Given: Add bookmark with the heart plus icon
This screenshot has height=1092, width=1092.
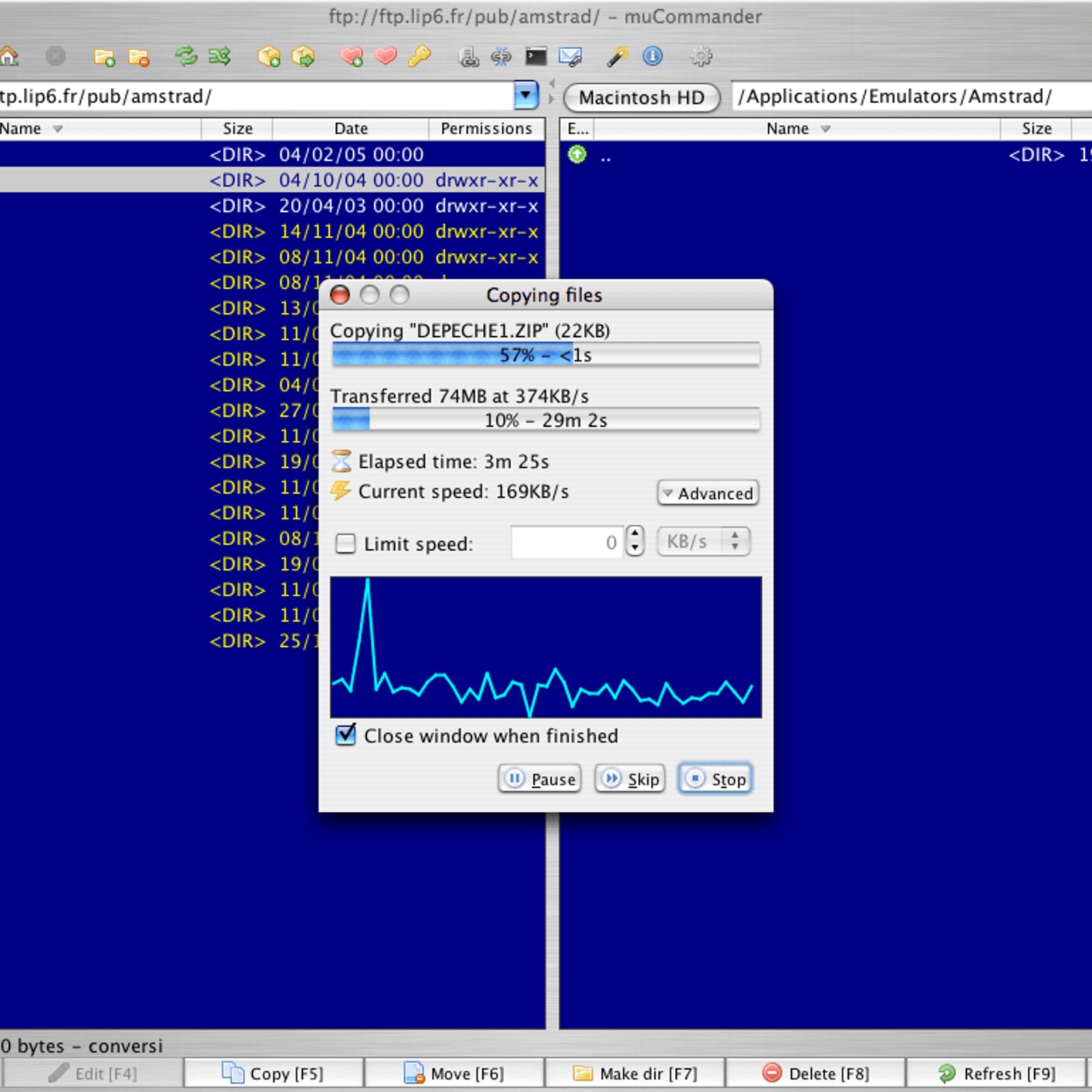Looking at the screenshot, I should coord(351,57).
